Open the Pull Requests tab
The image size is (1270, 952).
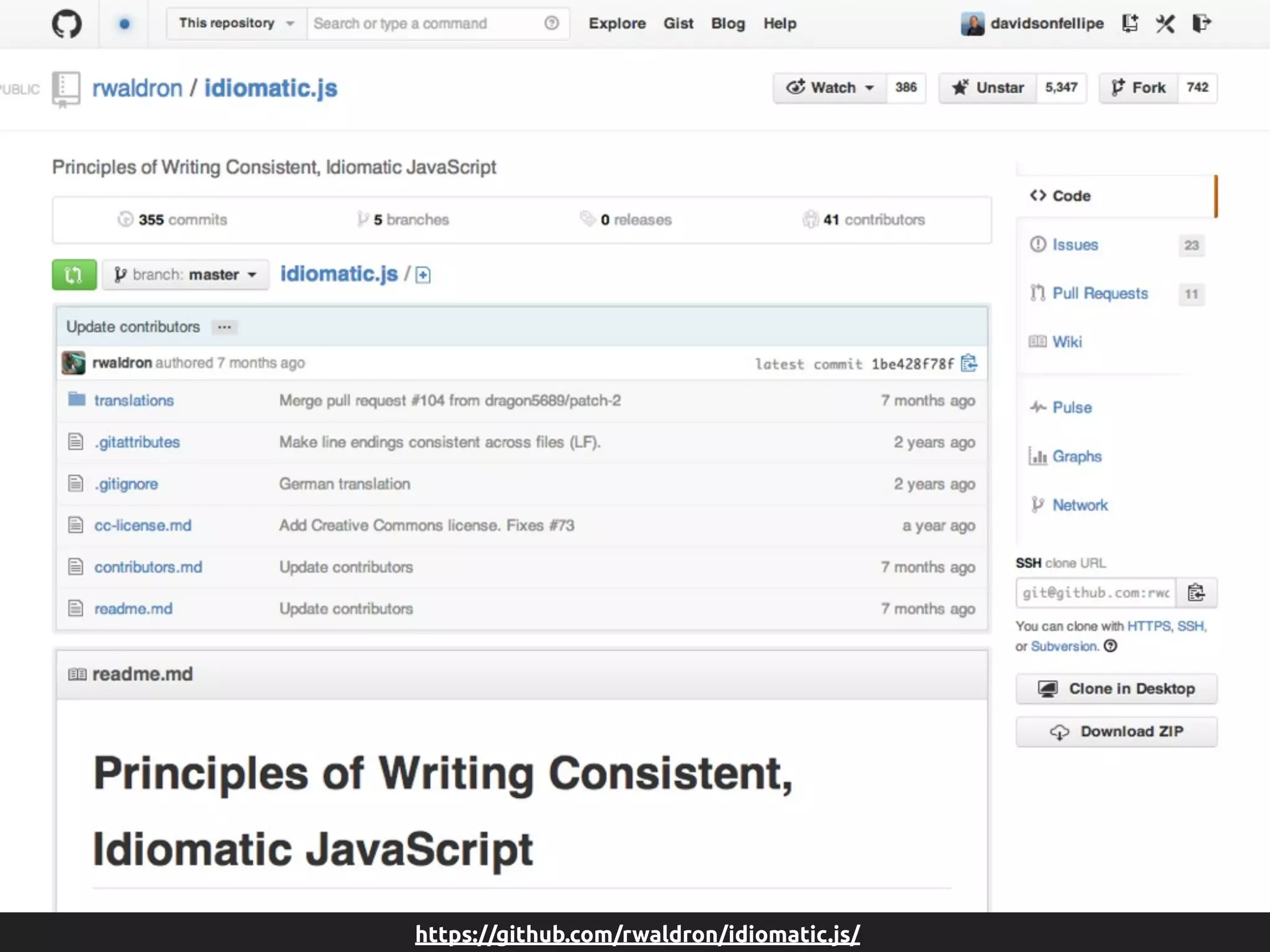[x=1100, y=293]
